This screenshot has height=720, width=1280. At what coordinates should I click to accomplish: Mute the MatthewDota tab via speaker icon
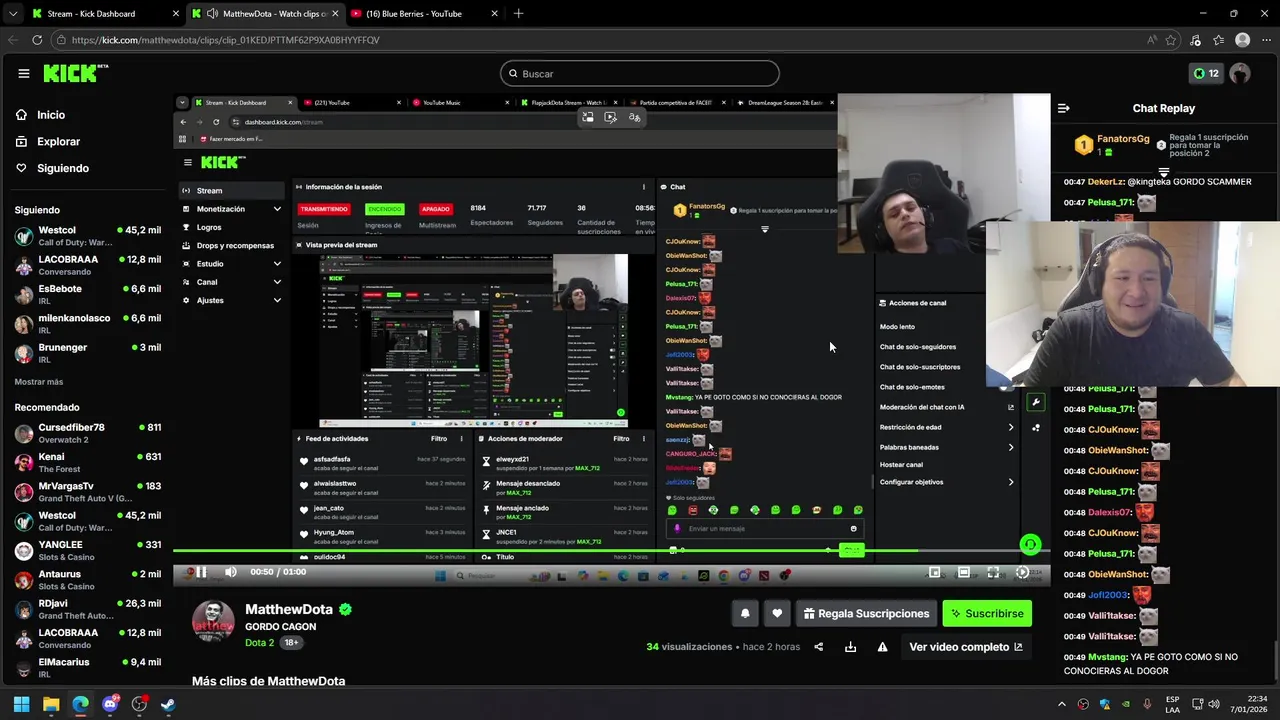tap(212, 14)
